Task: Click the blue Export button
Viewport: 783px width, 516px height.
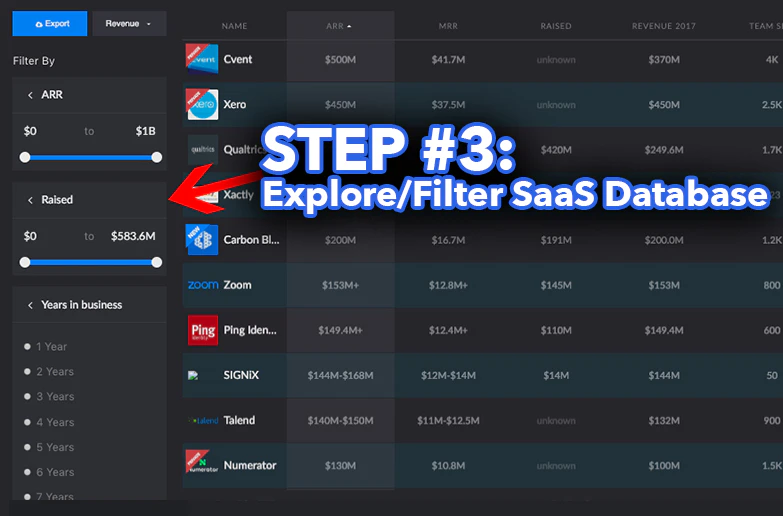Action: click(x=50, y=23)
